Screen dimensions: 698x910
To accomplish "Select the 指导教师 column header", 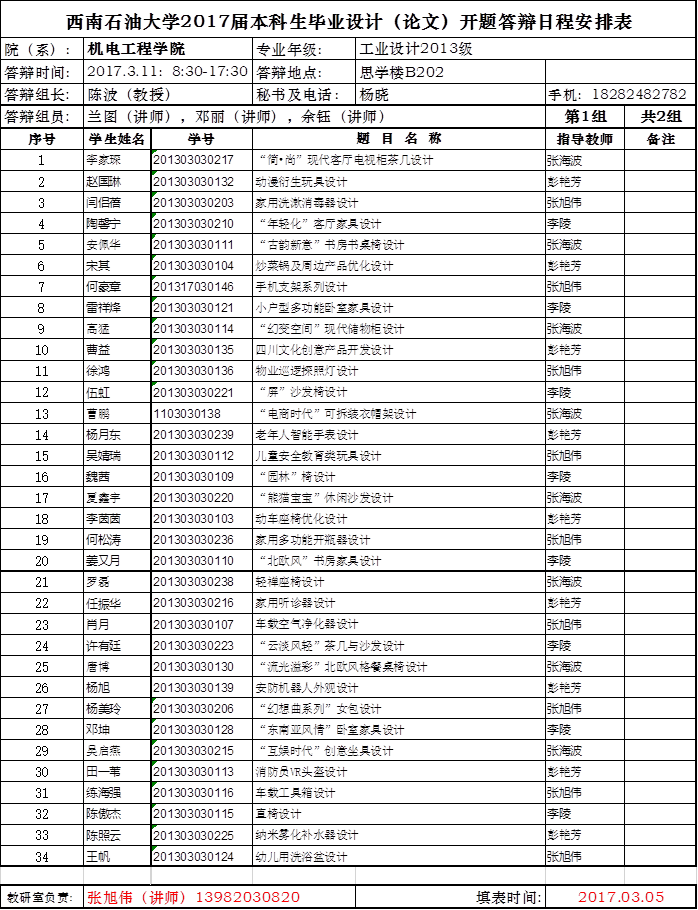I will click(x=585, y=139).
